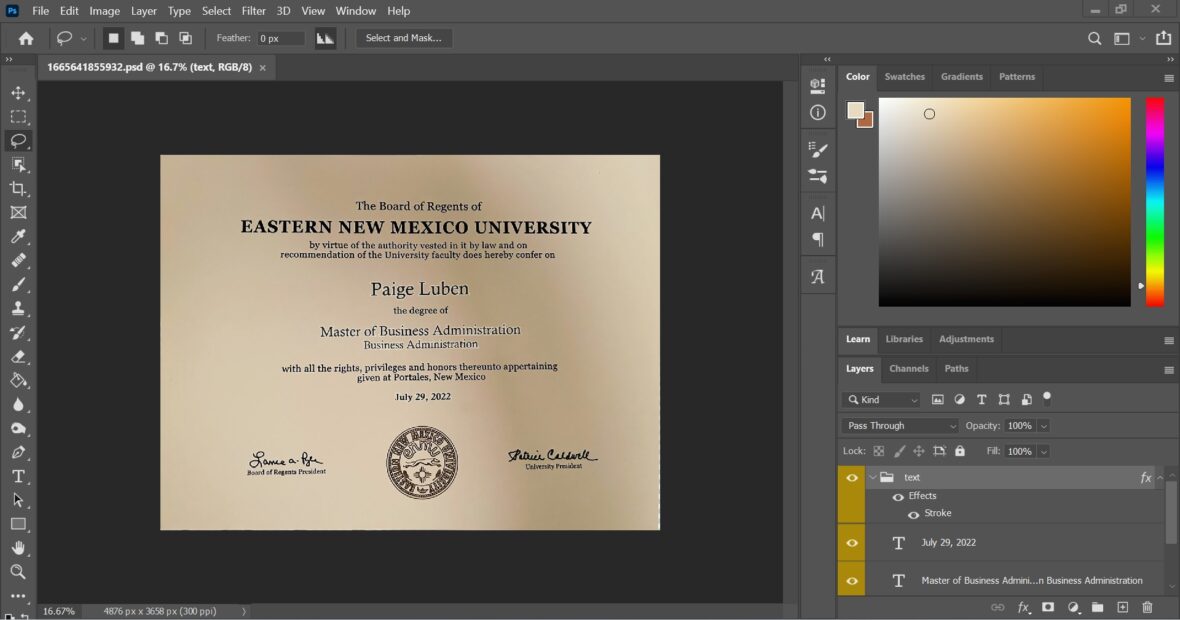1180x620 pixels.
Task: Select the Crop tool
Action: [18, 189]
